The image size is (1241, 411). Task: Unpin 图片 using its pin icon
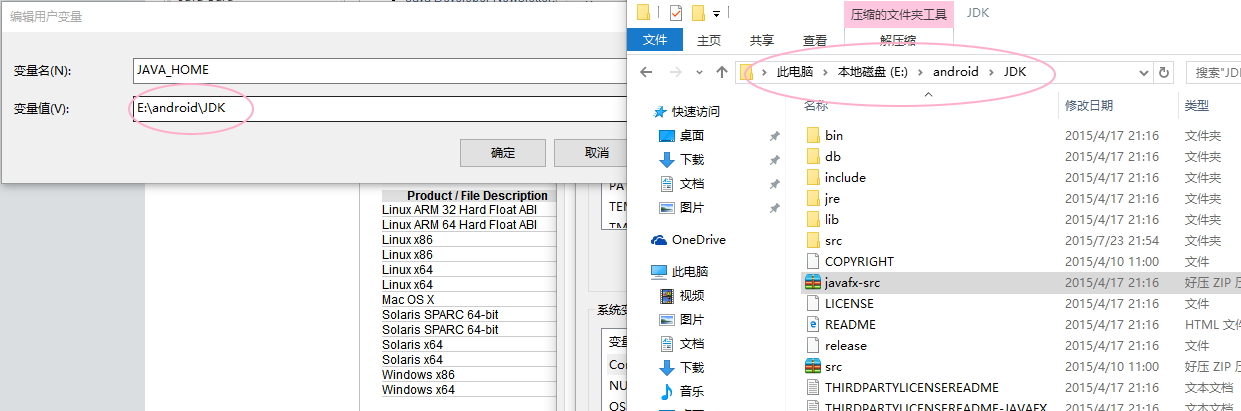774,208
